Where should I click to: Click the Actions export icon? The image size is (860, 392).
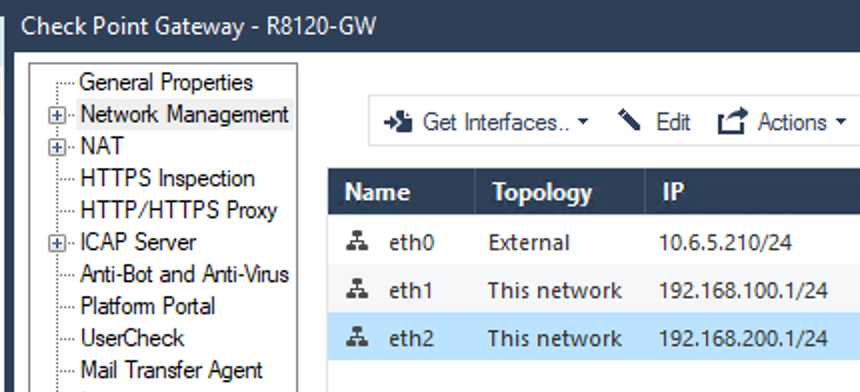point(733,121)
